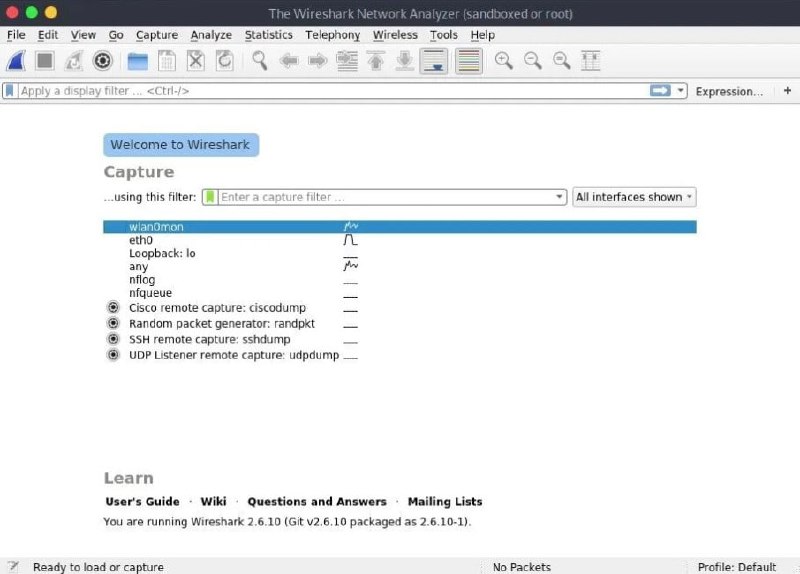
Task: Reload this capture file icon
Action: coord(224,61)
